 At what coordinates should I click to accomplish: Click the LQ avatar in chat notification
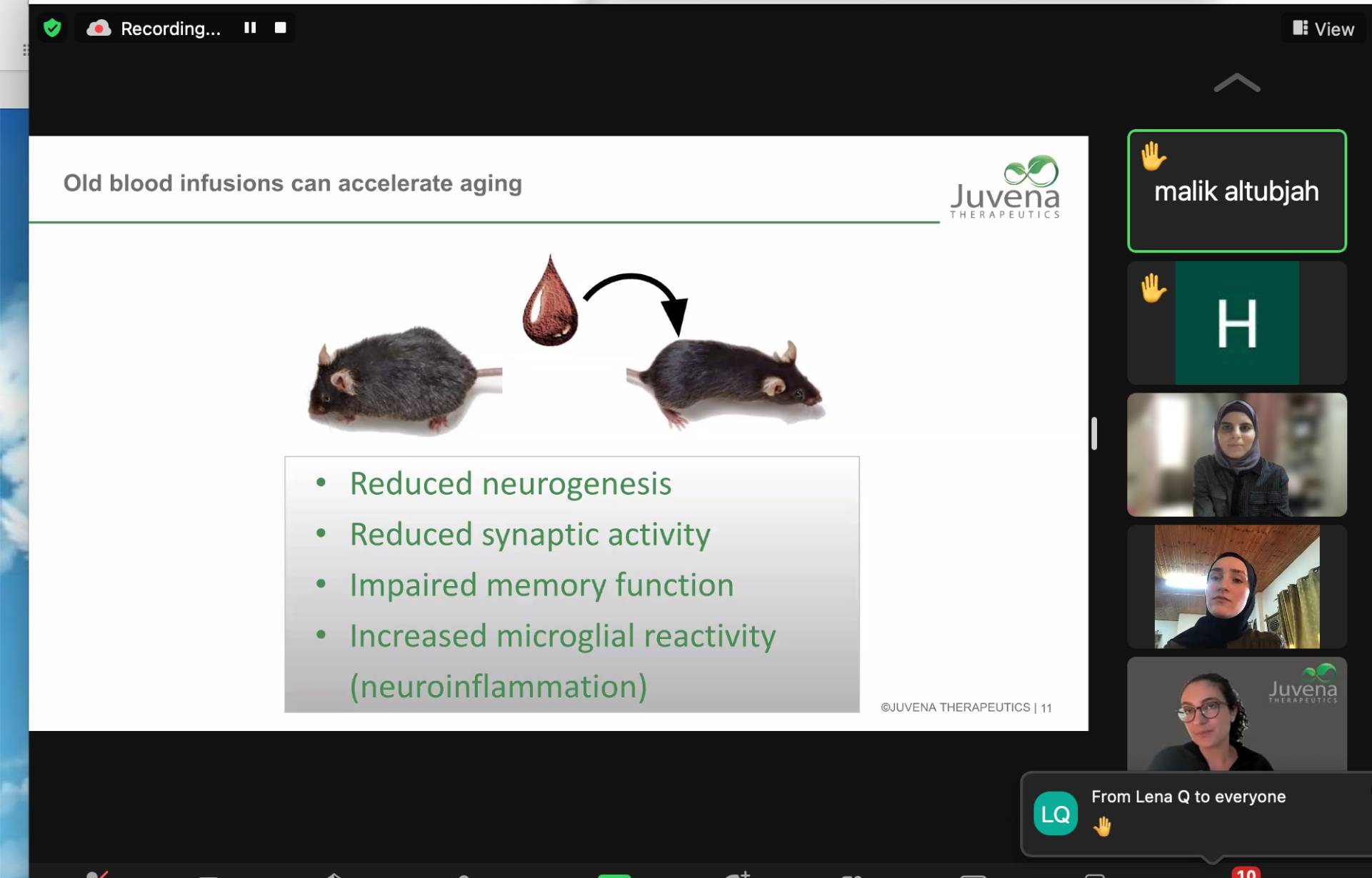tap(1056, 814)
